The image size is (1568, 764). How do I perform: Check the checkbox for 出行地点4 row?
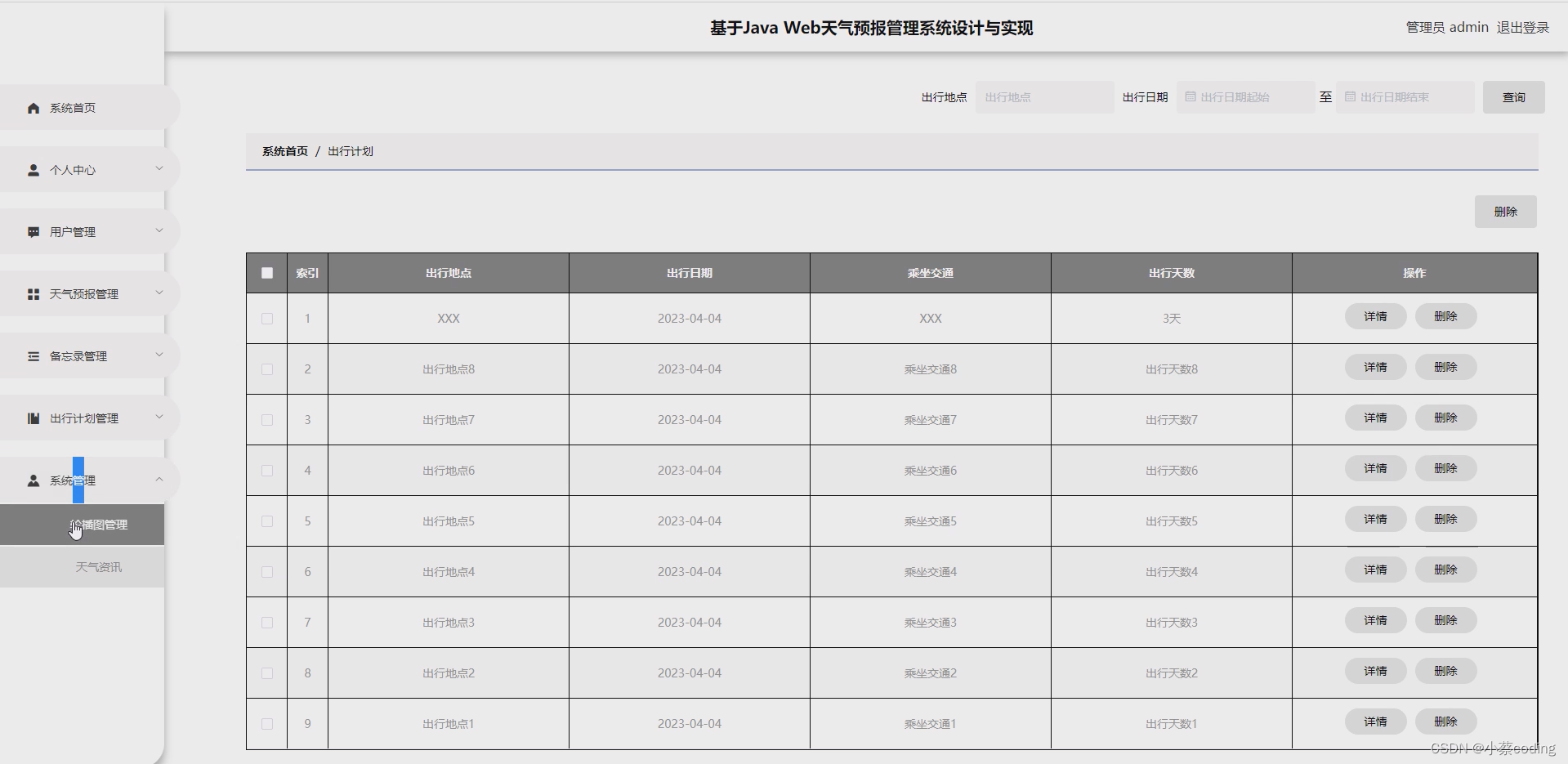coord(267,572)
